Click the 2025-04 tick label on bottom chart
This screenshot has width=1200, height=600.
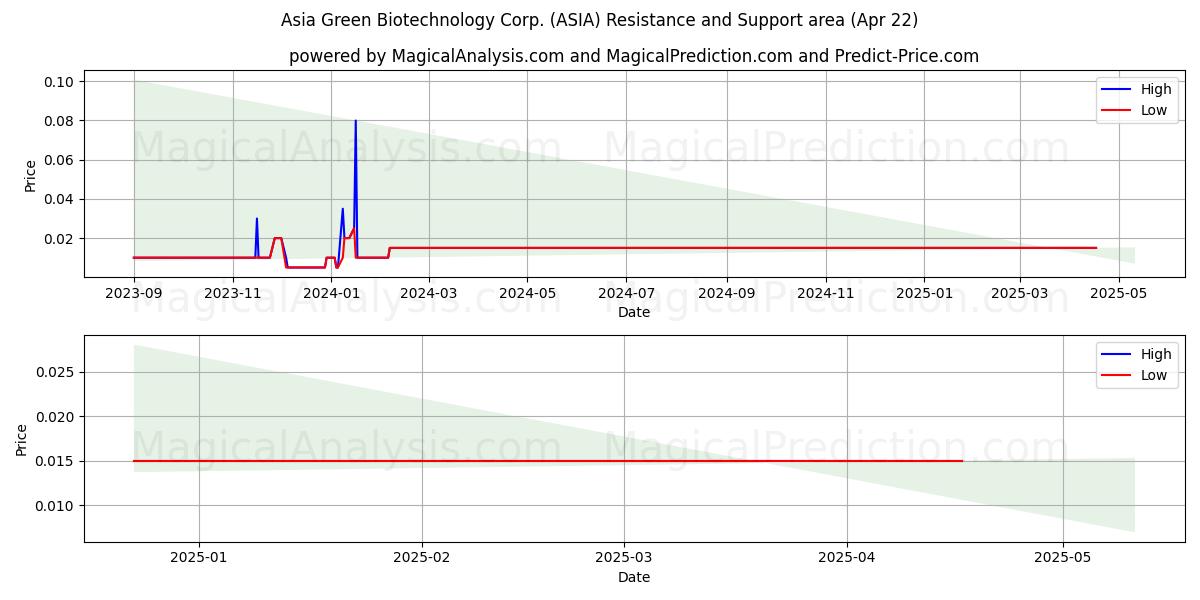[847, 559]
